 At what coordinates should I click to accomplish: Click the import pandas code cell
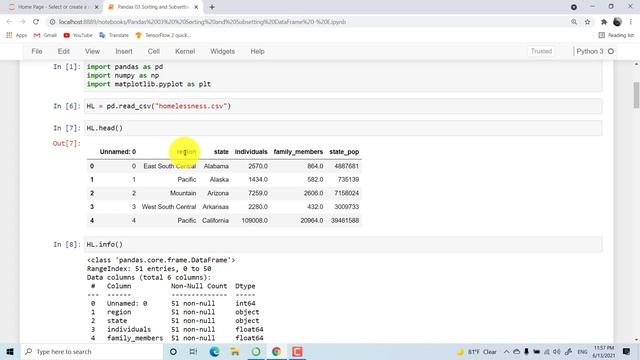[343, 76]
